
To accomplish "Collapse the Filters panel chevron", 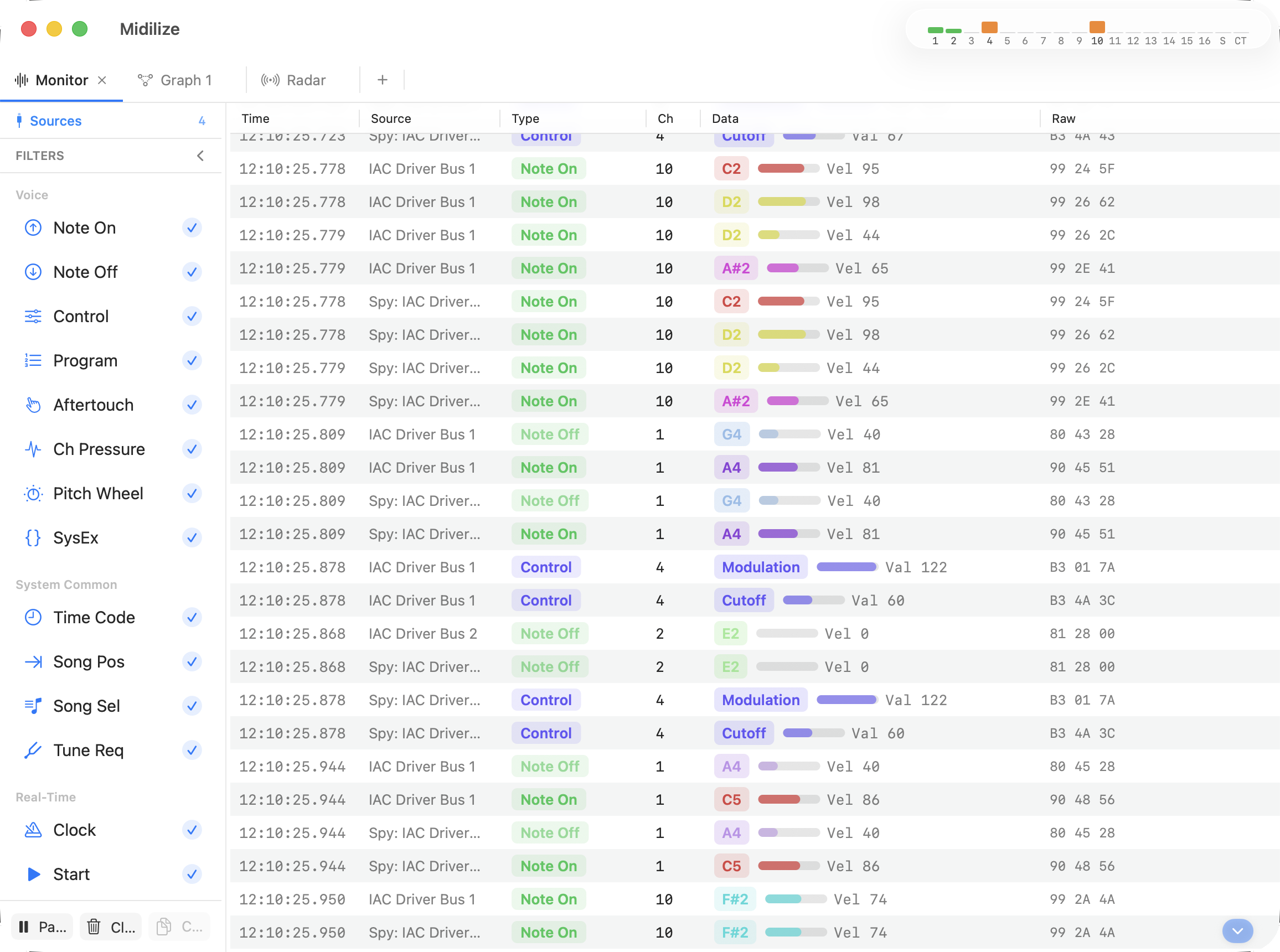I will point(200,156).
